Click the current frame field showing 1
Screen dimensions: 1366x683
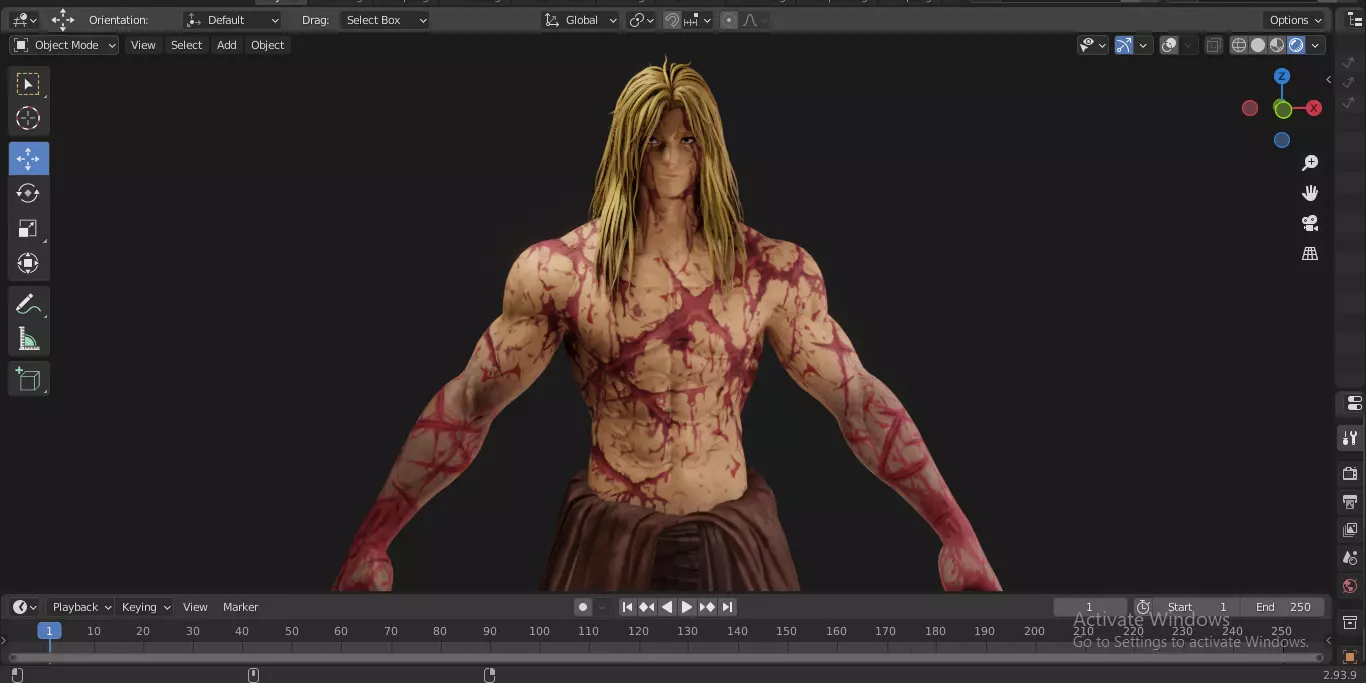click(x=1090, y=607)
